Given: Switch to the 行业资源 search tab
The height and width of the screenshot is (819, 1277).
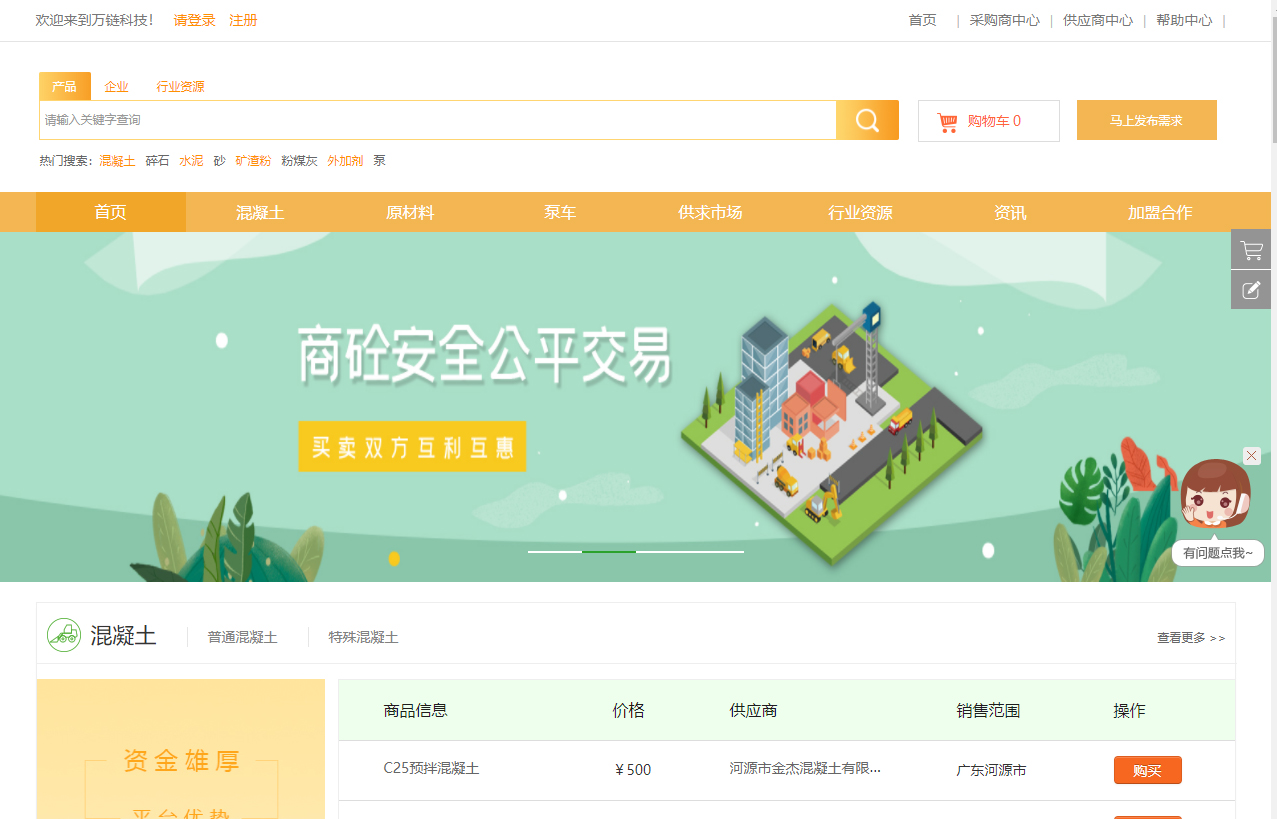Looking at the screenshot, I should tap(180, 87).
